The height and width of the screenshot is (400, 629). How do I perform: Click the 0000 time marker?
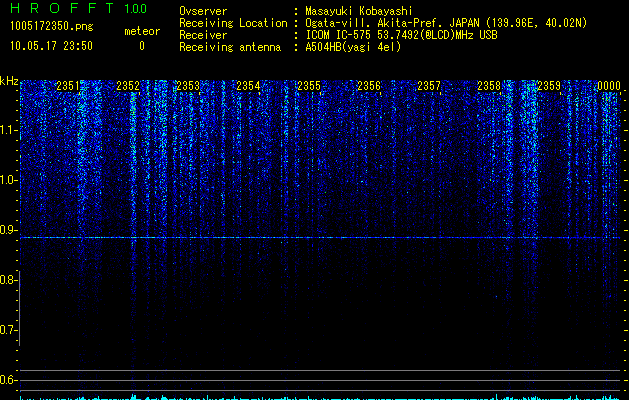(609, 86)
